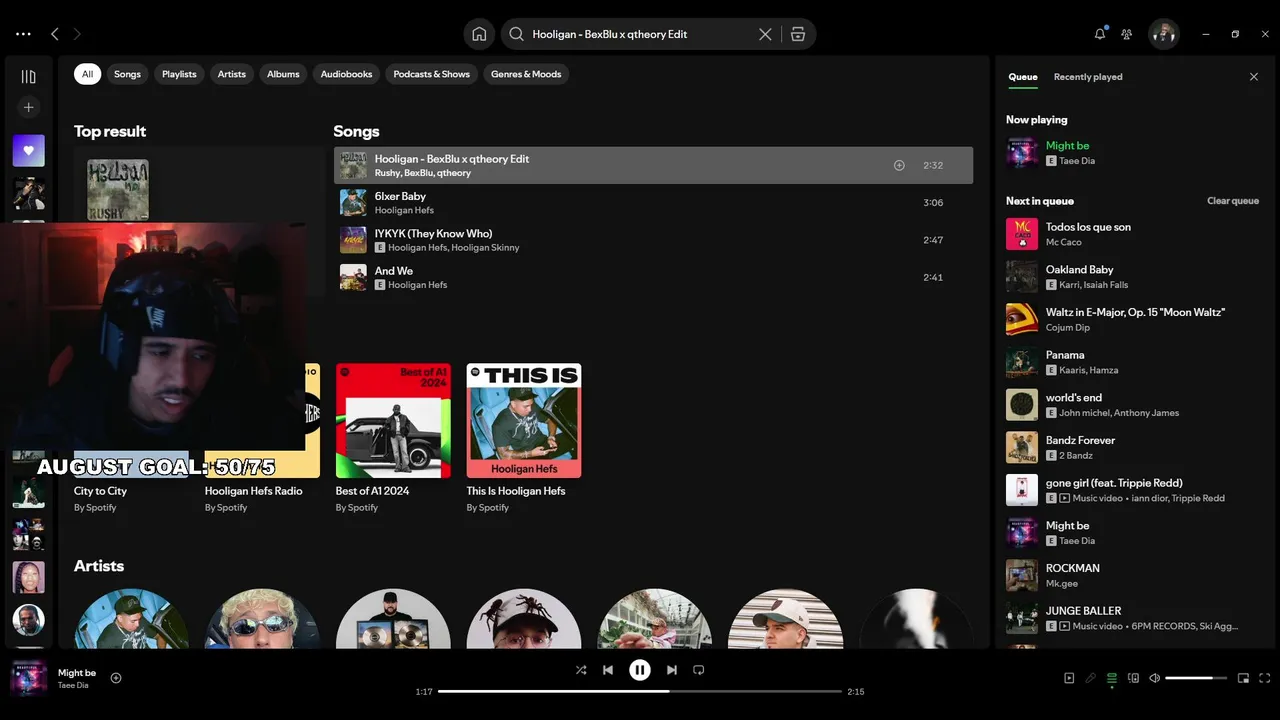1280x720 pixels.
Task: Select ROCKMAN in queue
Action: click(x=1133, y=575)
